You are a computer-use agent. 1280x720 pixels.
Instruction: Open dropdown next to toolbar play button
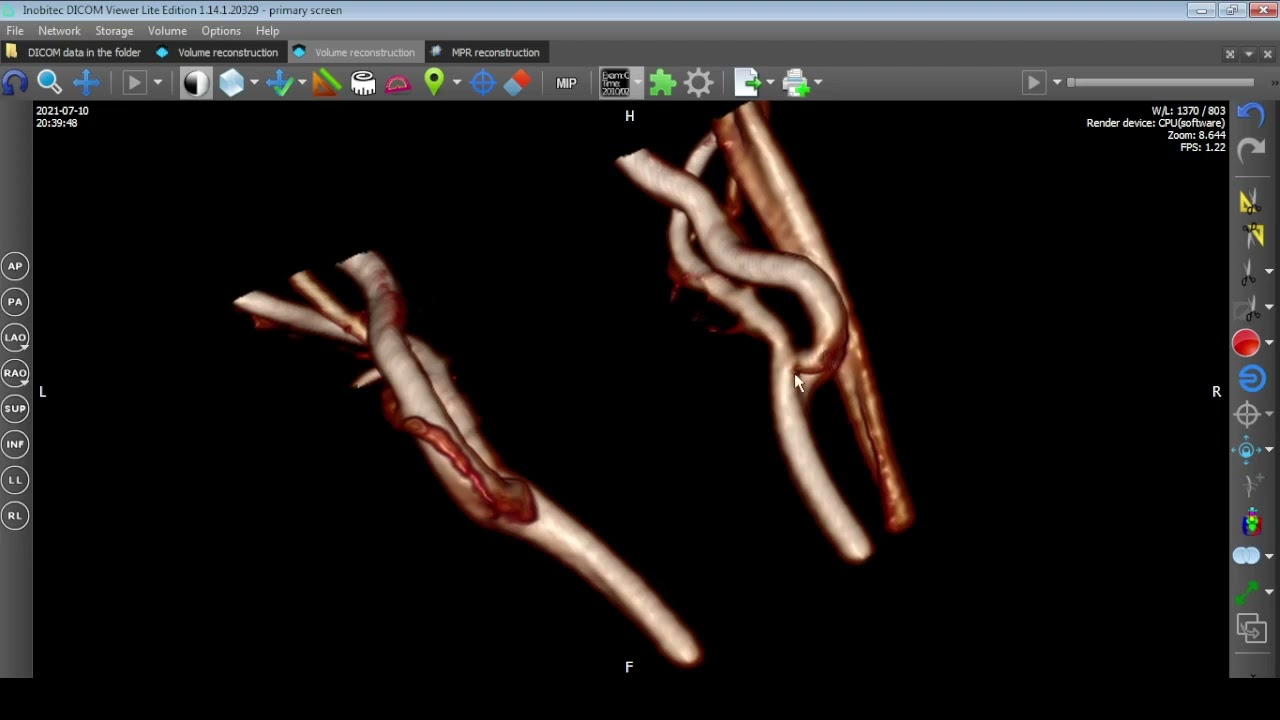pos(158,83)
